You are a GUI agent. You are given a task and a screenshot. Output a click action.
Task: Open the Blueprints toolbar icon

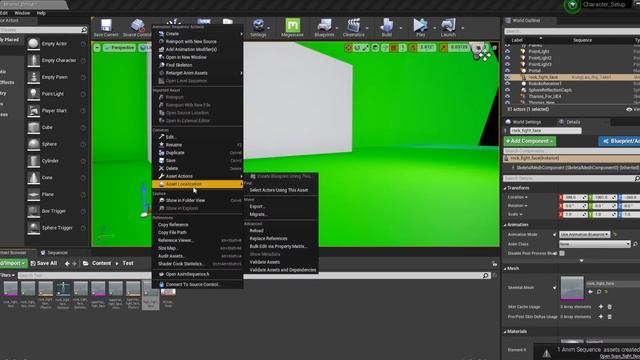tap(324, 25)
